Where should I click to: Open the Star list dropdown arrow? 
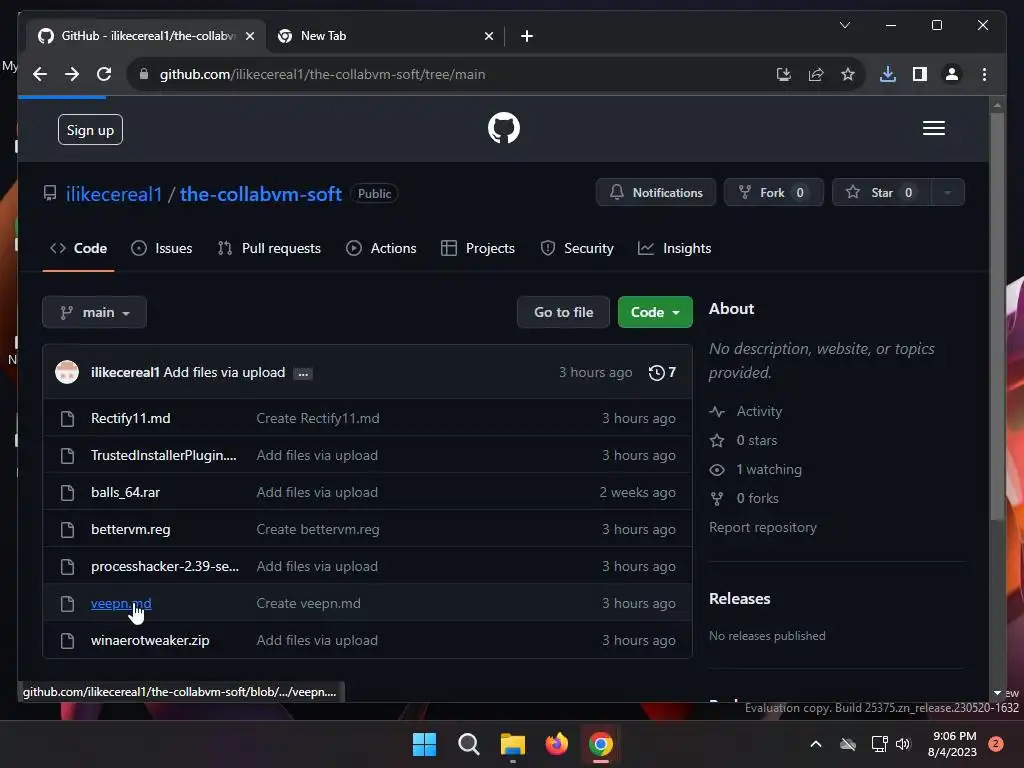947,193
